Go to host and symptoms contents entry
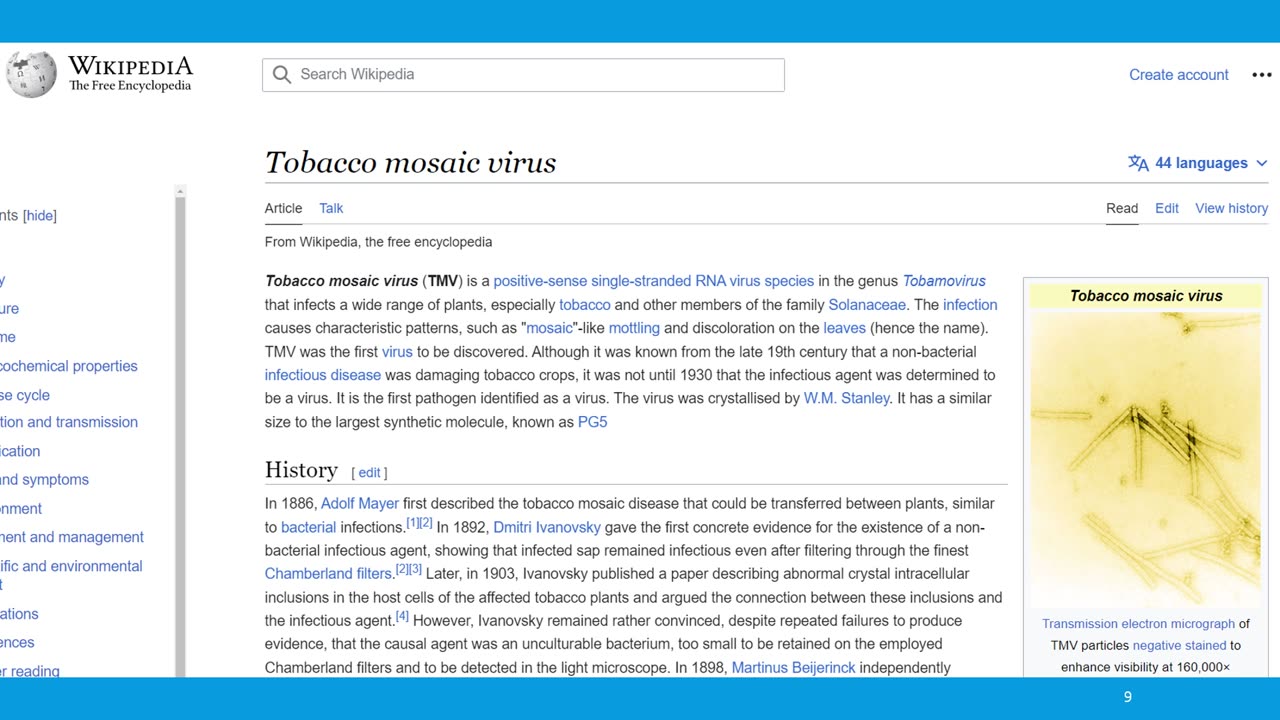 (44, 480)
